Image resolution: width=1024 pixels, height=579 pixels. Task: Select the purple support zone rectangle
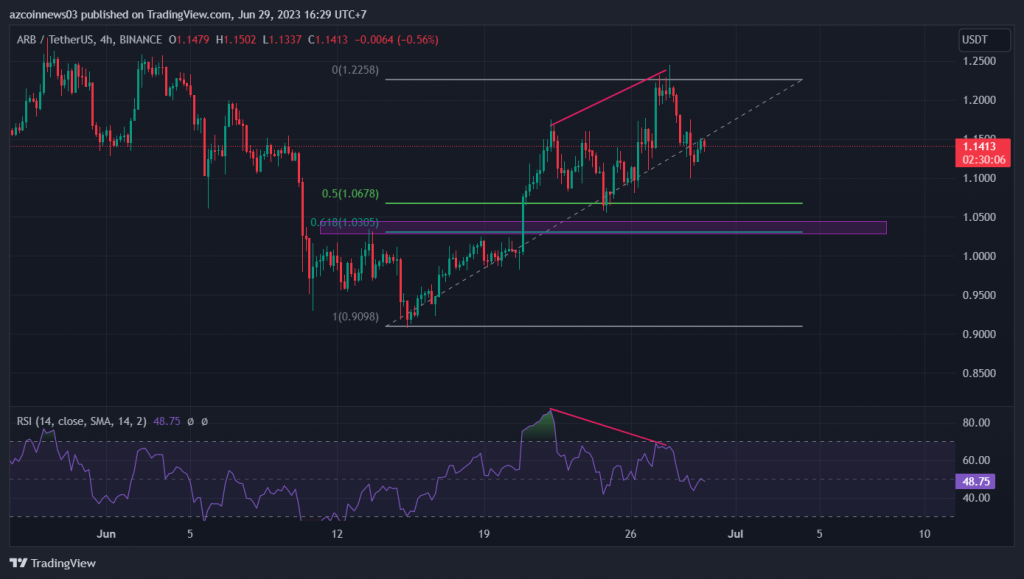pos(603,227)
